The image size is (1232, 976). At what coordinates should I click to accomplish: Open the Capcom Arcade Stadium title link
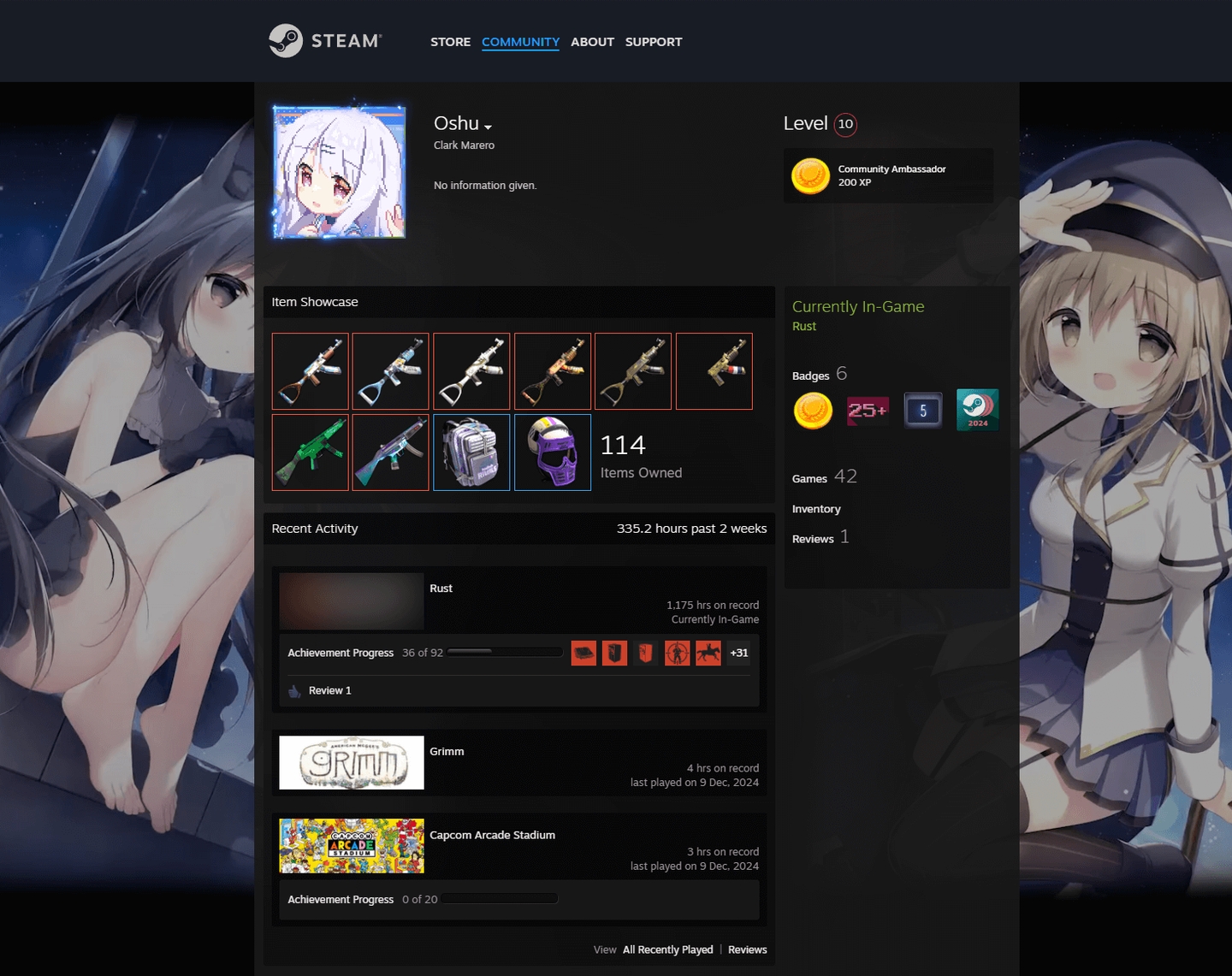492,835
